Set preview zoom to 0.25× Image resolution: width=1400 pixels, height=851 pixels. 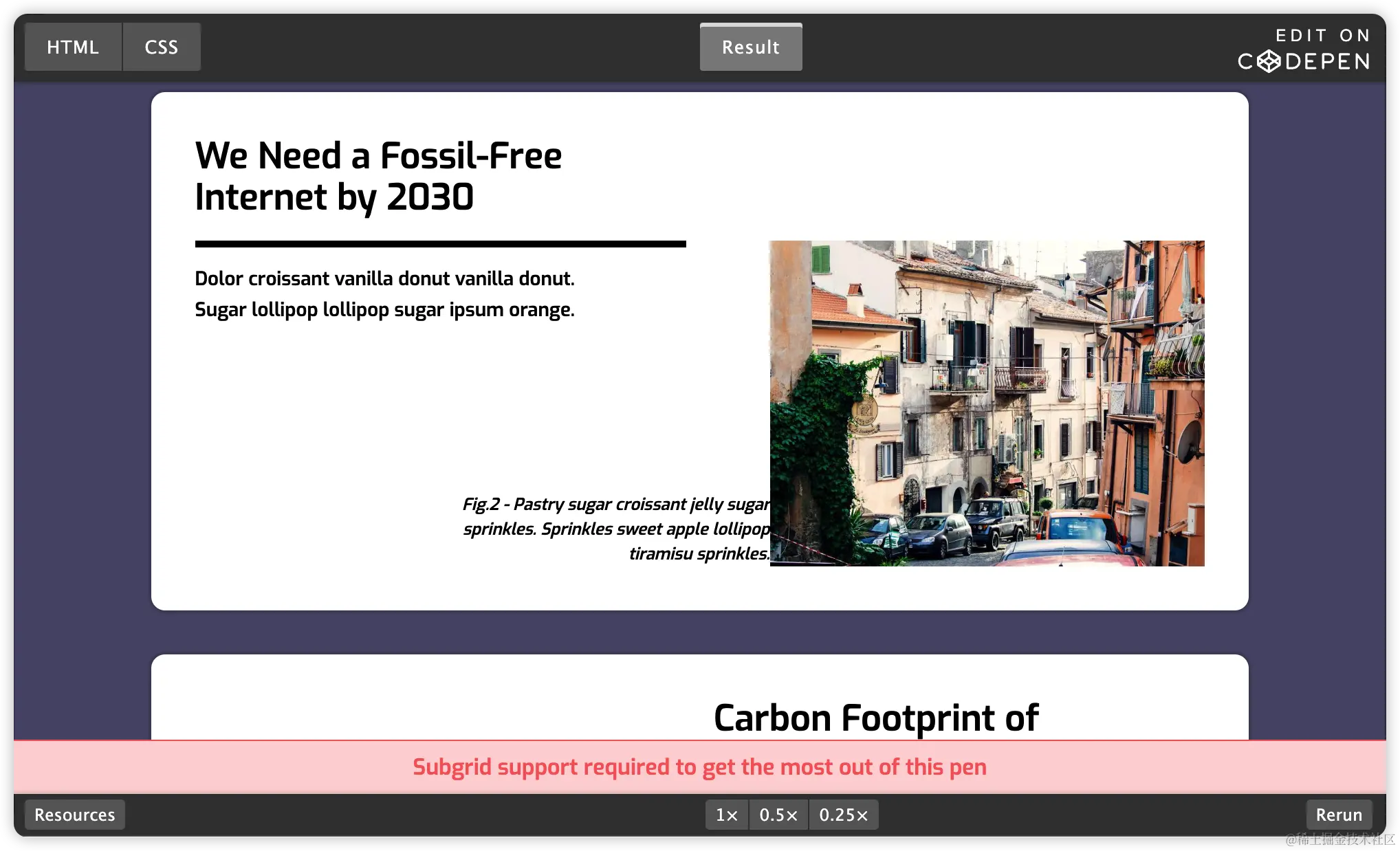click(x=844, y=815)
